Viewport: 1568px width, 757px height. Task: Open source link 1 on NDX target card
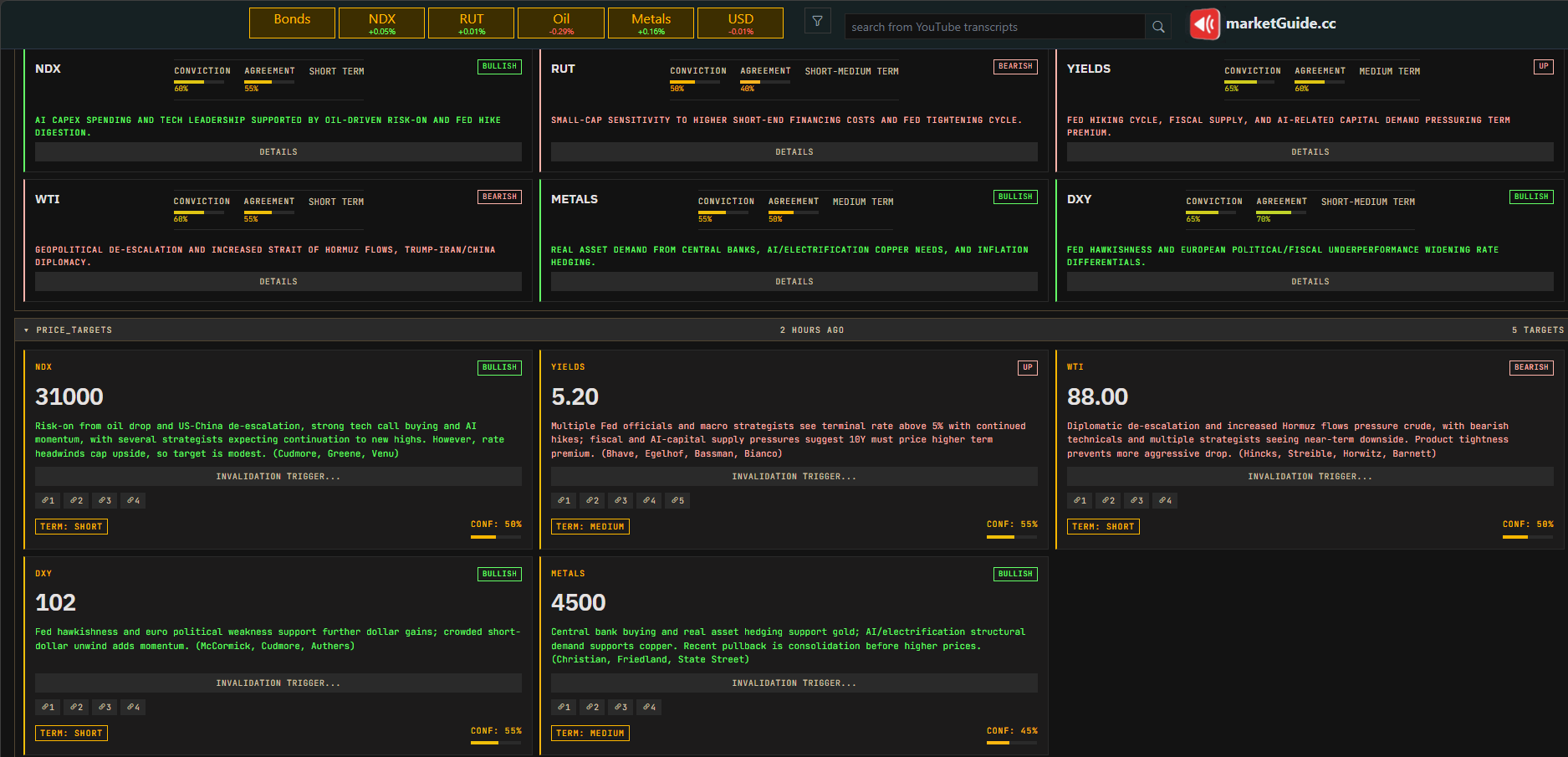pos(49,500)
